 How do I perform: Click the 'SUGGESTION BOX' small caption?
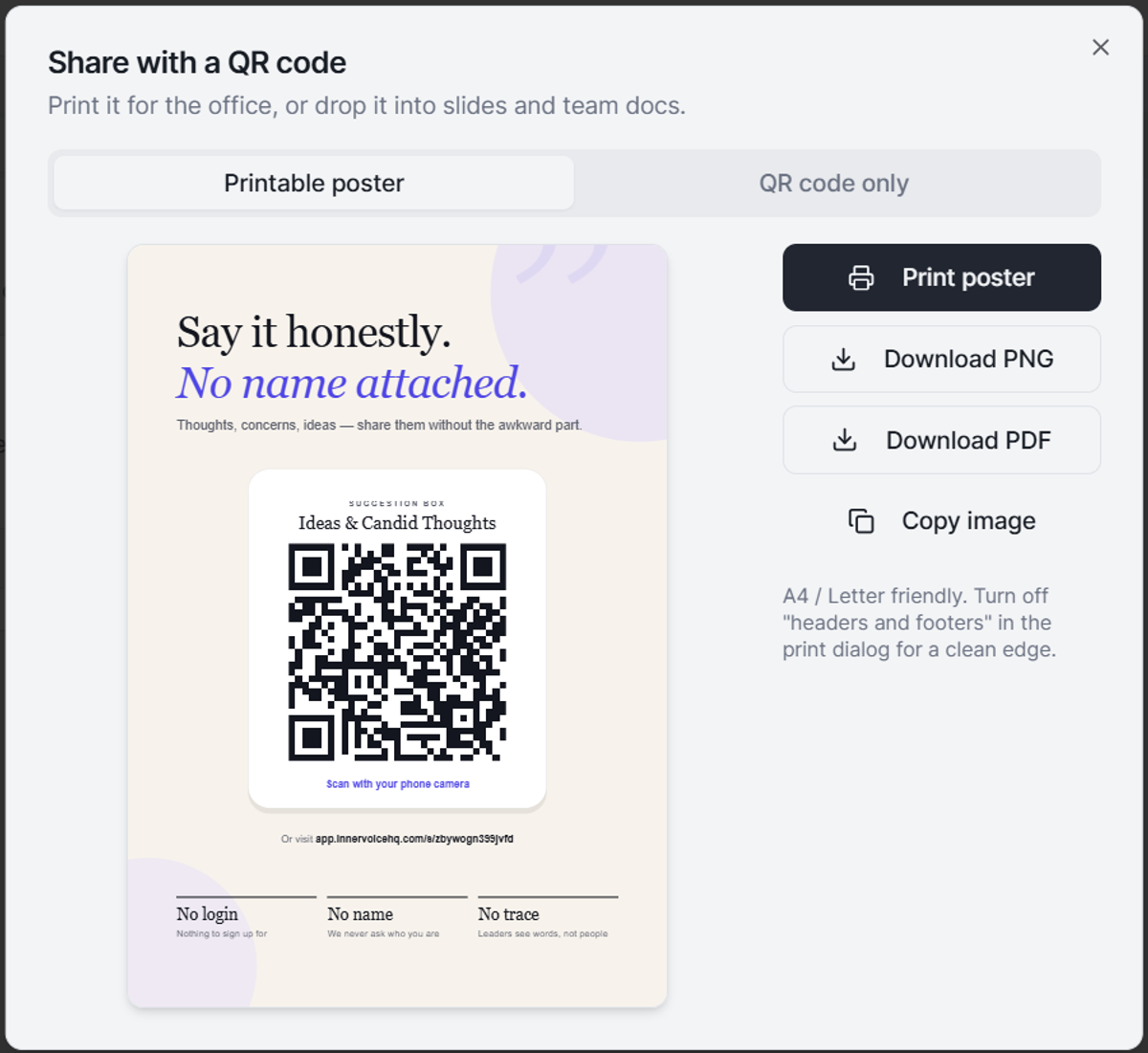click(x=397, y=503)
